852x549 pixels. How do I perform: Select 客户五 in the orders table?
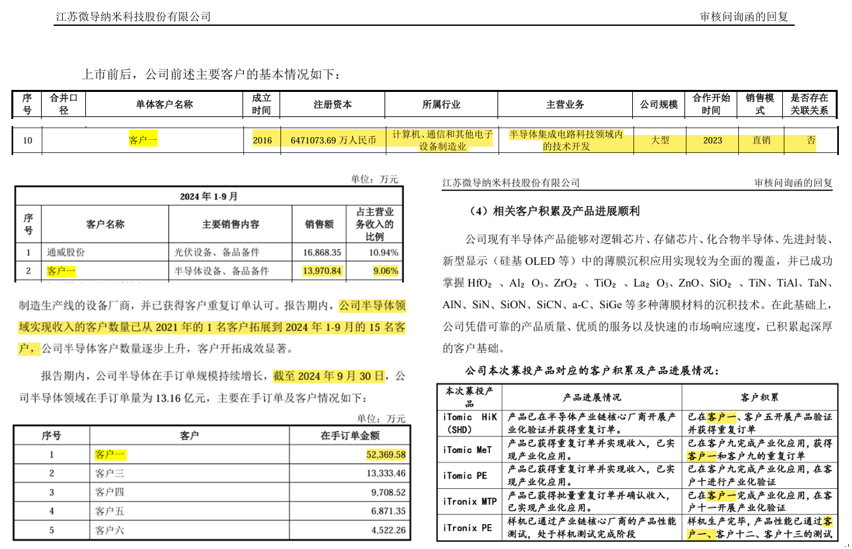point(110,511)
